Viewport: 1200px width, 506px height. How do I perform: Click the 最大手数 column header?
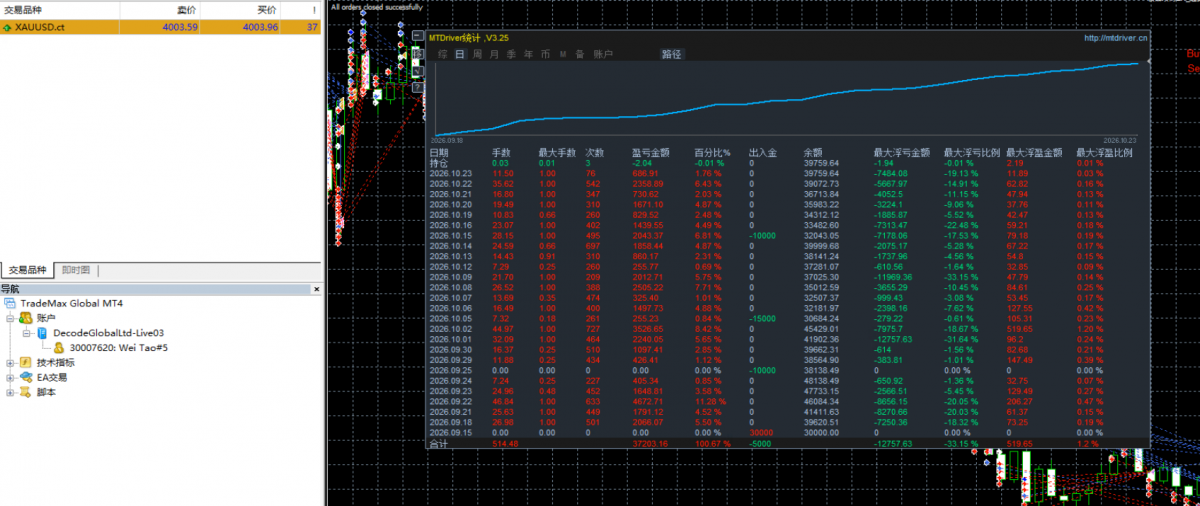click(x=556, y=152)
